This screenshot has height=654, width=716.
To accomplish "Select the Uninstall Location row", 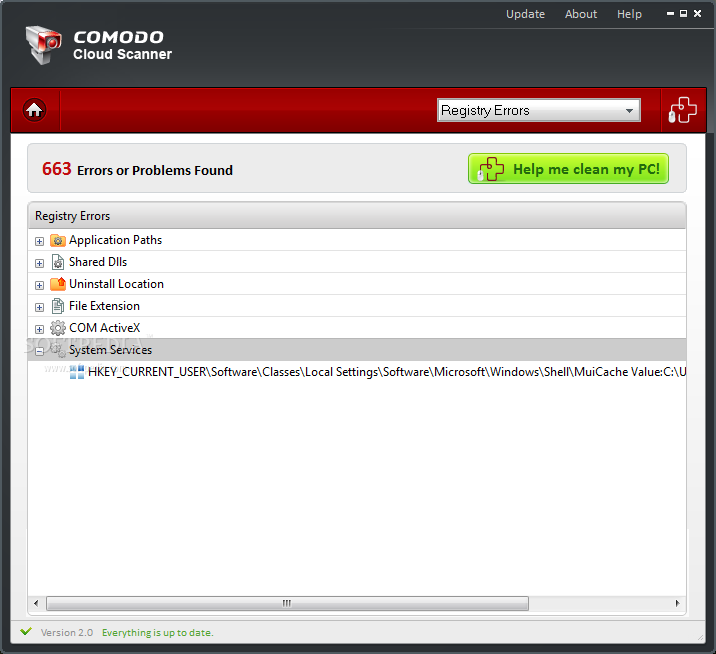I will click(357, 284).
